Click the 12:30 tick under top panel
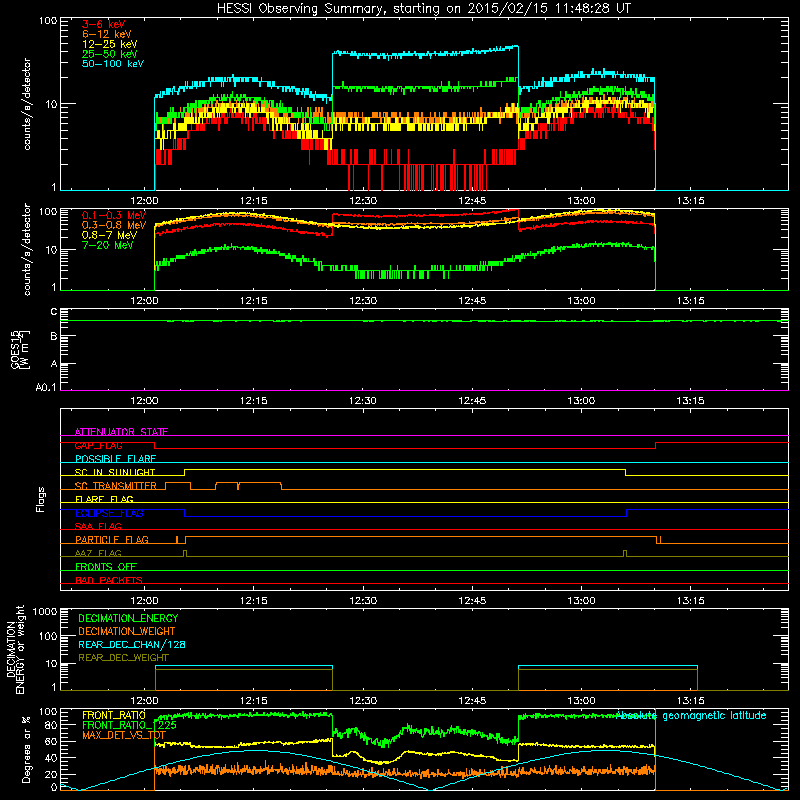The image size is (800, 800). [363, 201]
